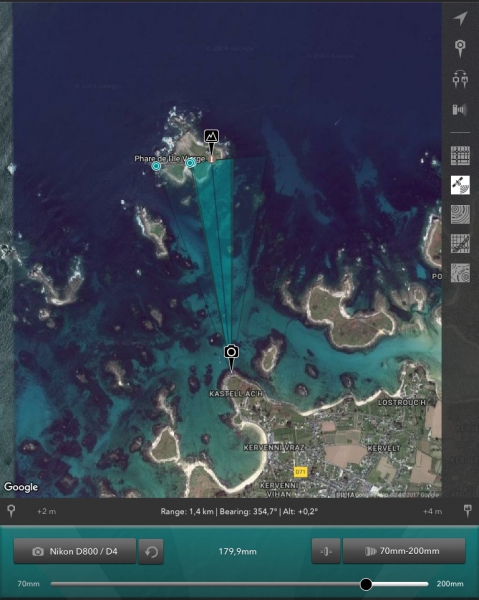Select the bottom topographic map layer icon
The height and width of the screenshot is (600, 479).
pos(460,273)
